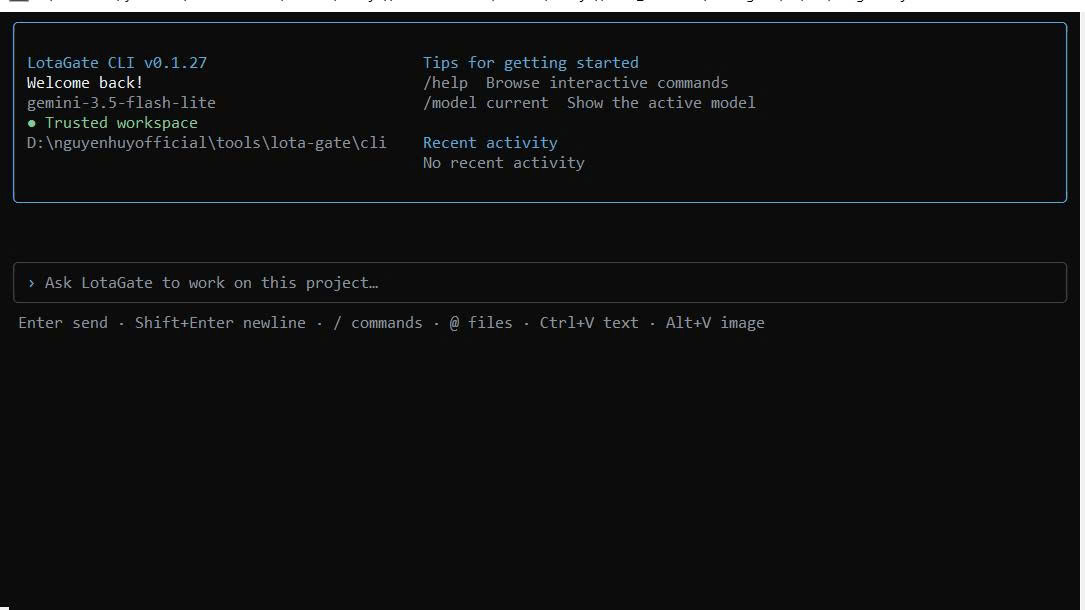The height and width of the screenshot is (610, 1085).
Task: Click the Browse interactive commands description
Action: [x=607, y=83]
